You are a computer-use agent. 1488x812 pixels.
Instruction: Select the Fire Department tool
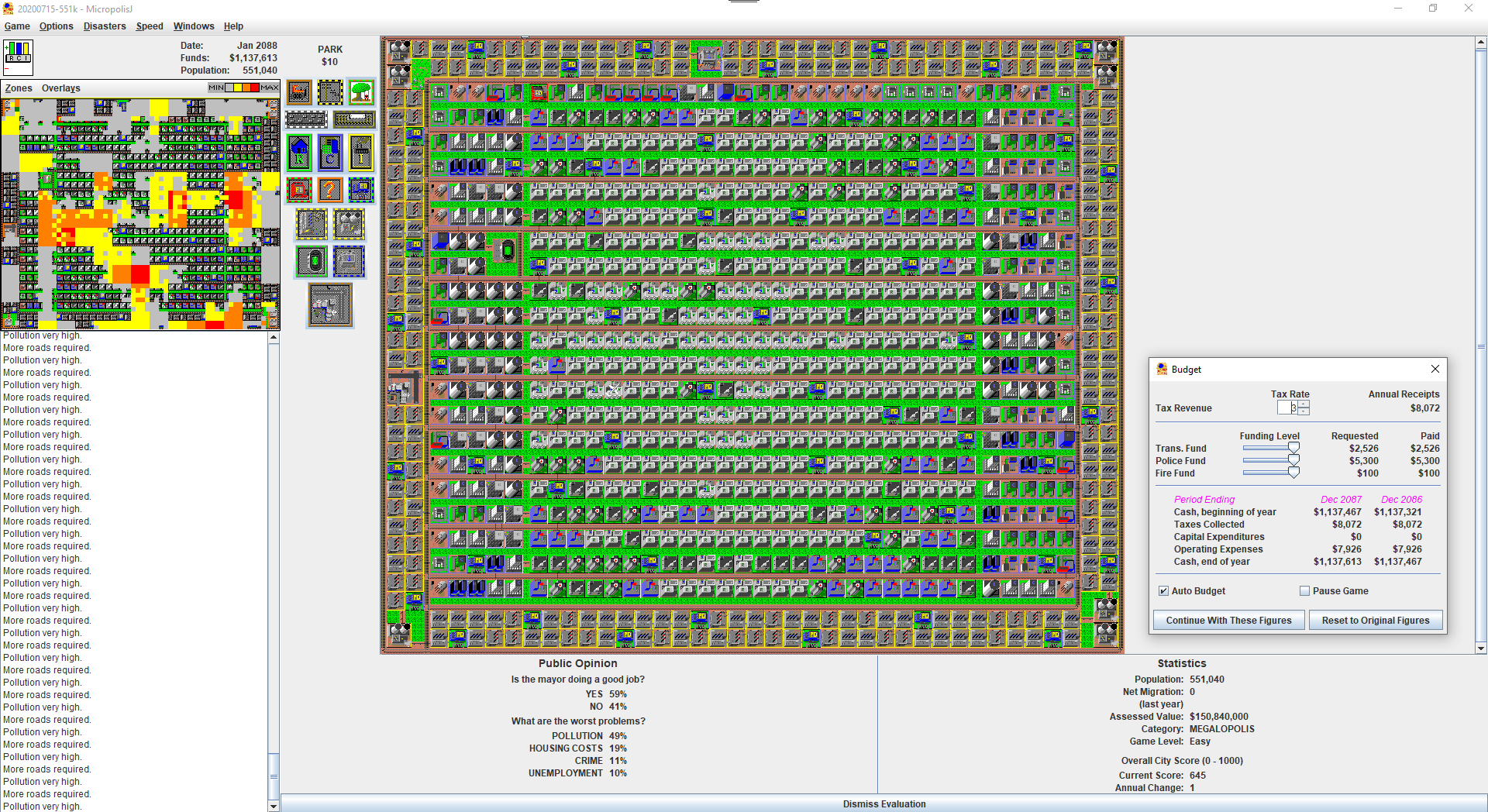(299, 190)
